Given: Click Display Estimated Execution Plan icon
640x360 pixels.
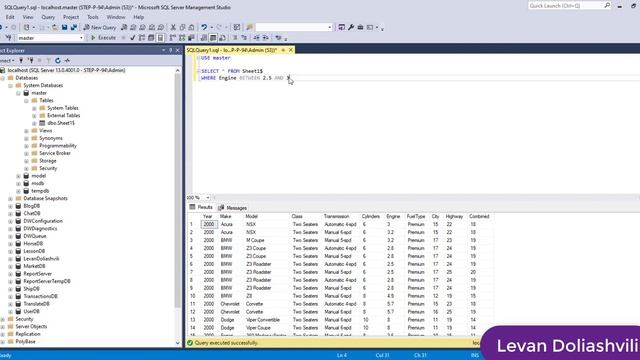Looking at the screenshot, I should (x=142, y=38).
